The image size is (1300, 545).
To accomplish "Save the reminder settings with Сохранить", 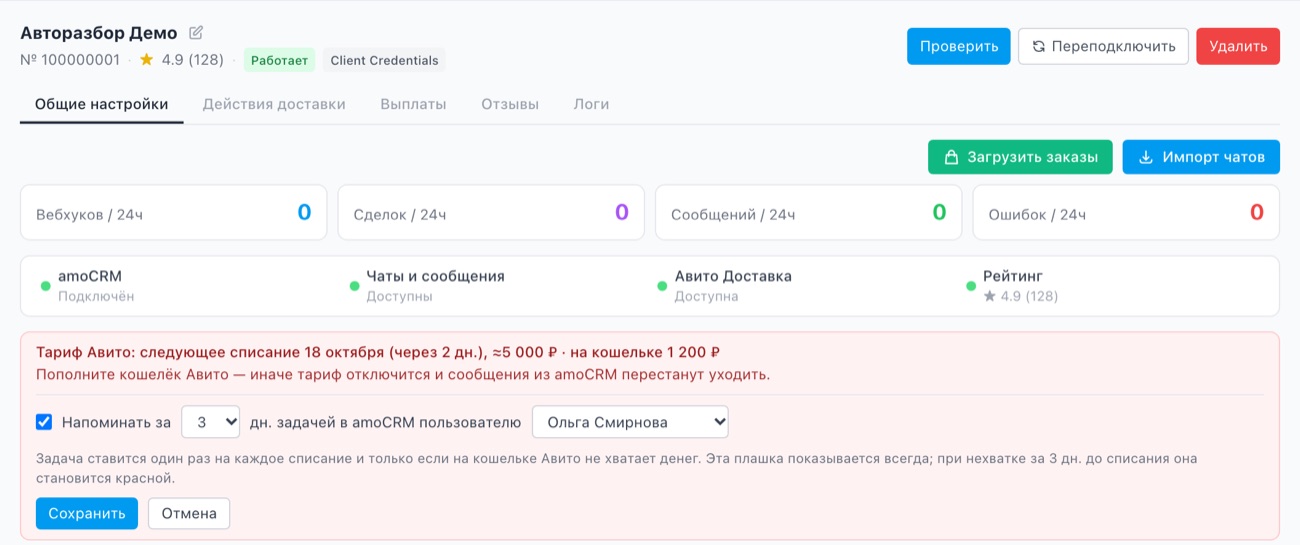I will (x=86, y=513).
